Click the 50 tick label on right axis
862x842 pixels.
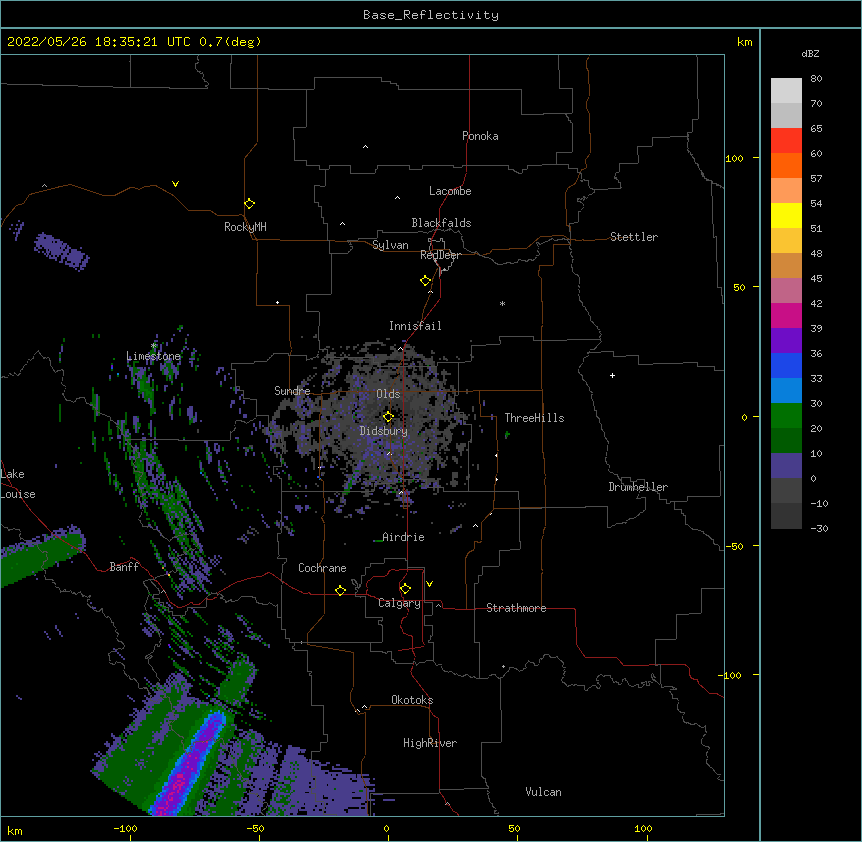pos(739,287)
